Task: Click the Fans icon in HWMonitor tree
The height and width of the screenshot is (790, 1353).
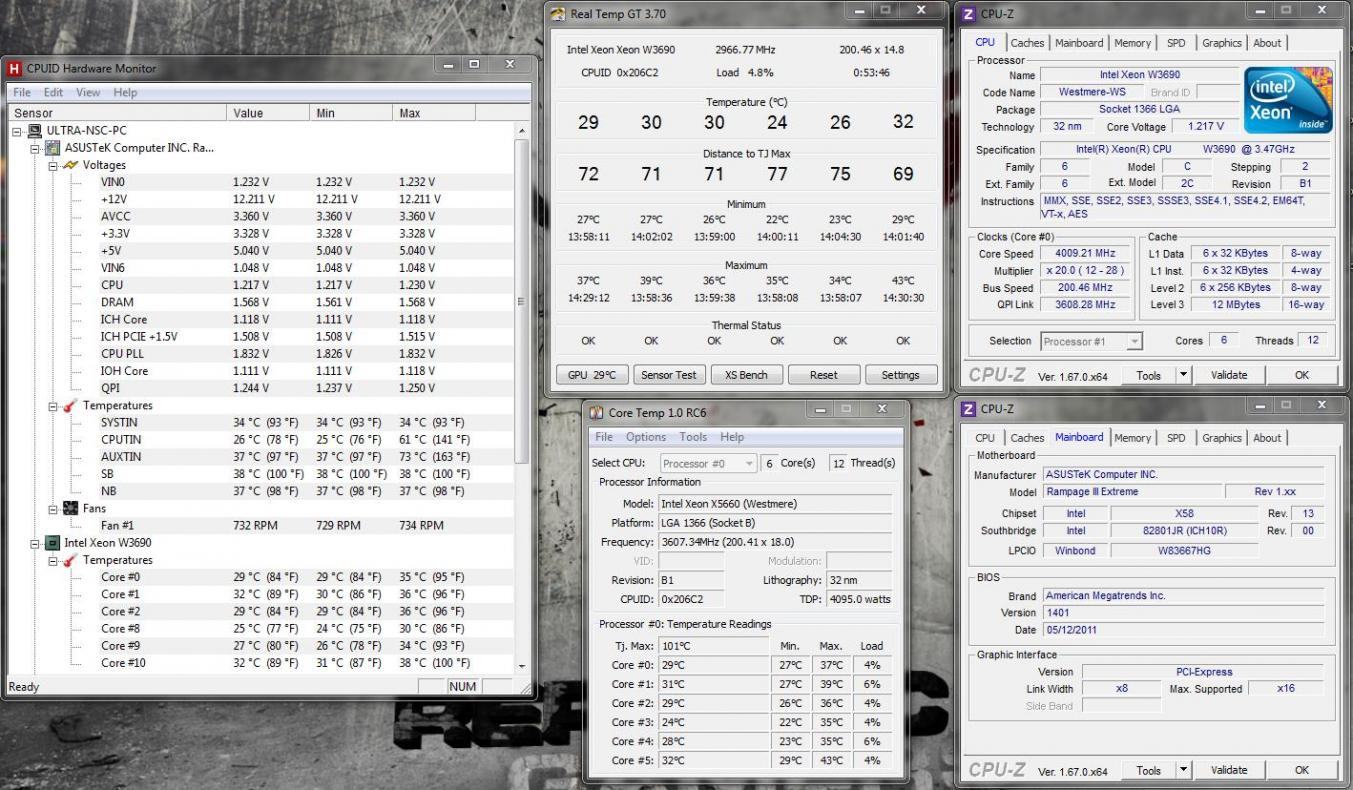Action: (70, 508)
